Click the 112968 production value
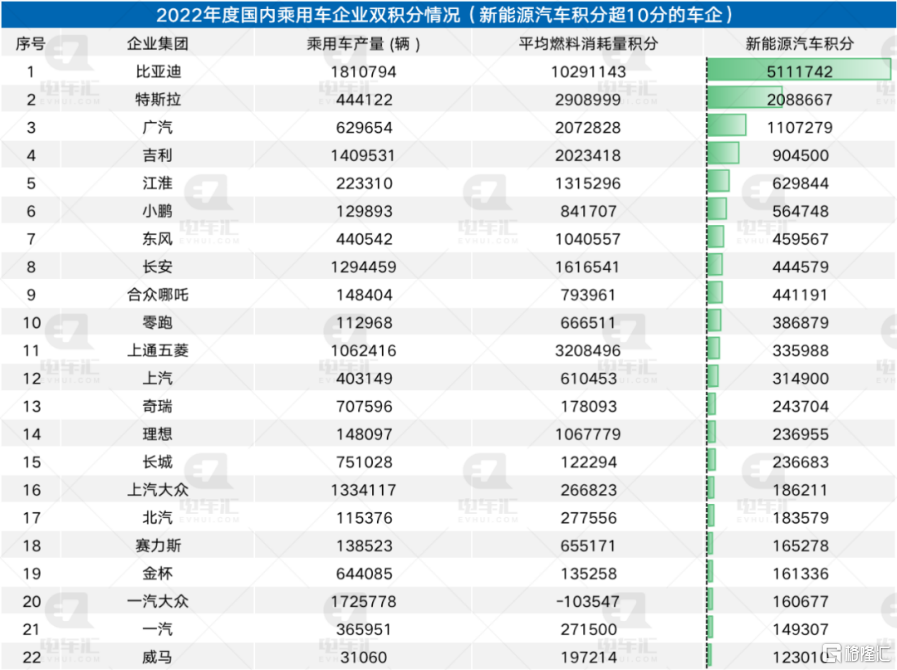This screenshot has width=897, height=670. pyautogui.click(x=364, y=323)
